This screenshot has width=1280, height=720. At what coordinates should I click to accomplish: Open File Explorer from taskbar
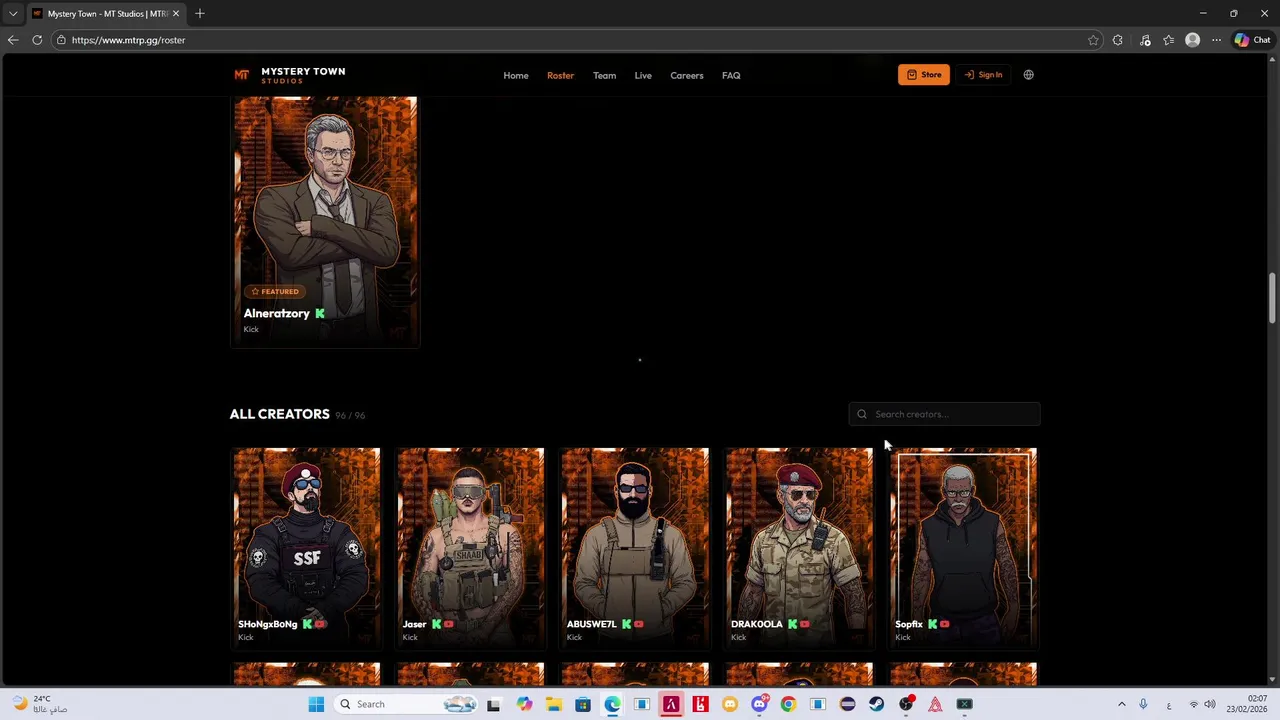click(x=554, y=704)
